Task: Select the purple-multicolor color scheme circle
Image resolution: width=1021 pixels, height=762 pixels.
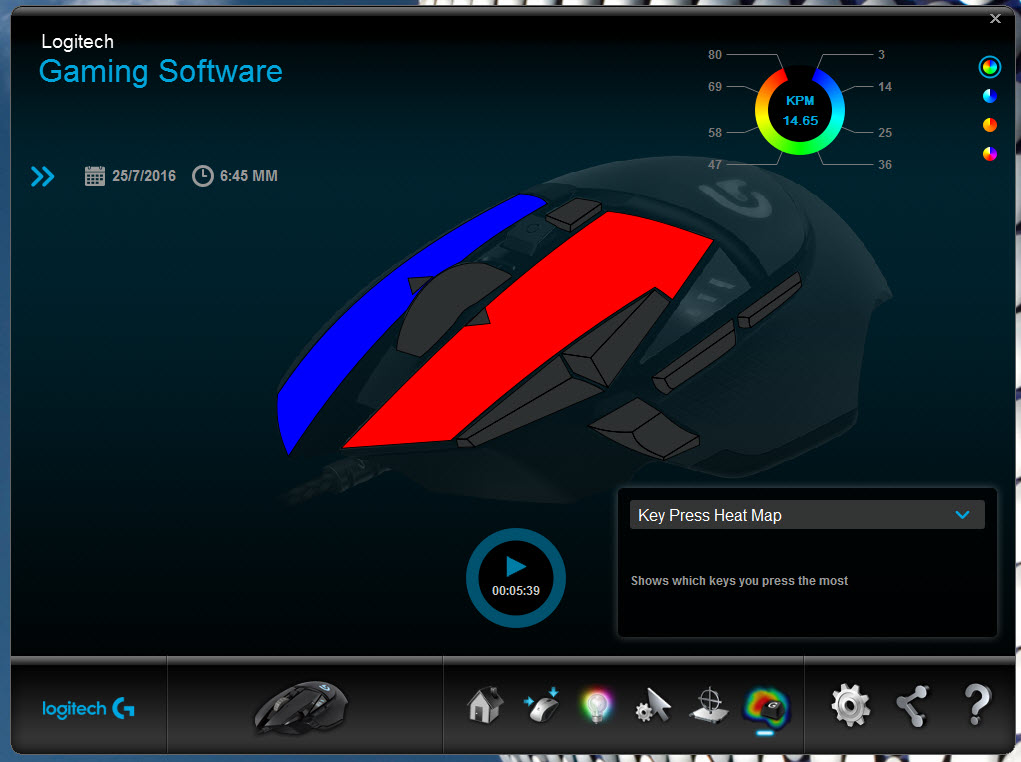Action: (x=990, y=154)
